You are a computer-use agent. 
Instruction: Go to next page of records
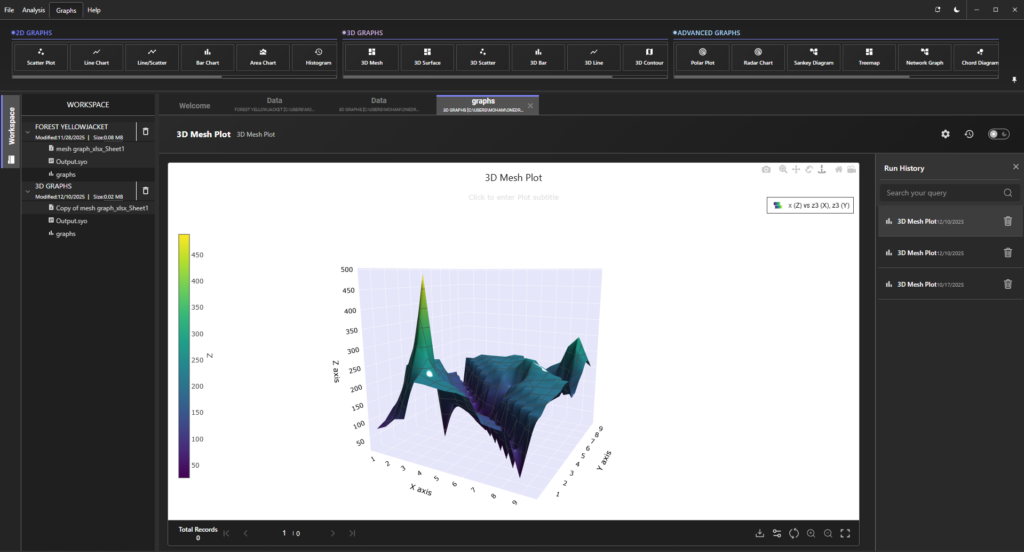pos(333,533)
